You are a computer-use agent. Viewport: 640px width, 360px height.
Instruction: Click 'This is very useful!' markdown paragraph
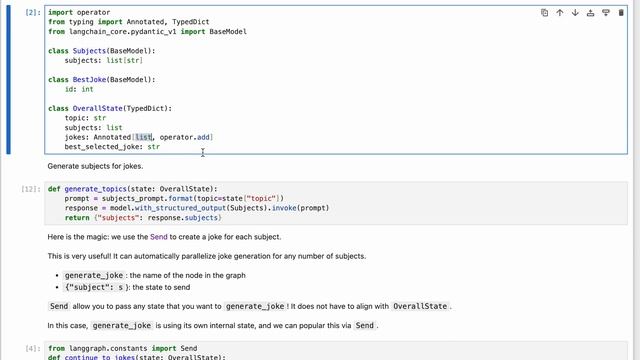(x=207, y=256)
